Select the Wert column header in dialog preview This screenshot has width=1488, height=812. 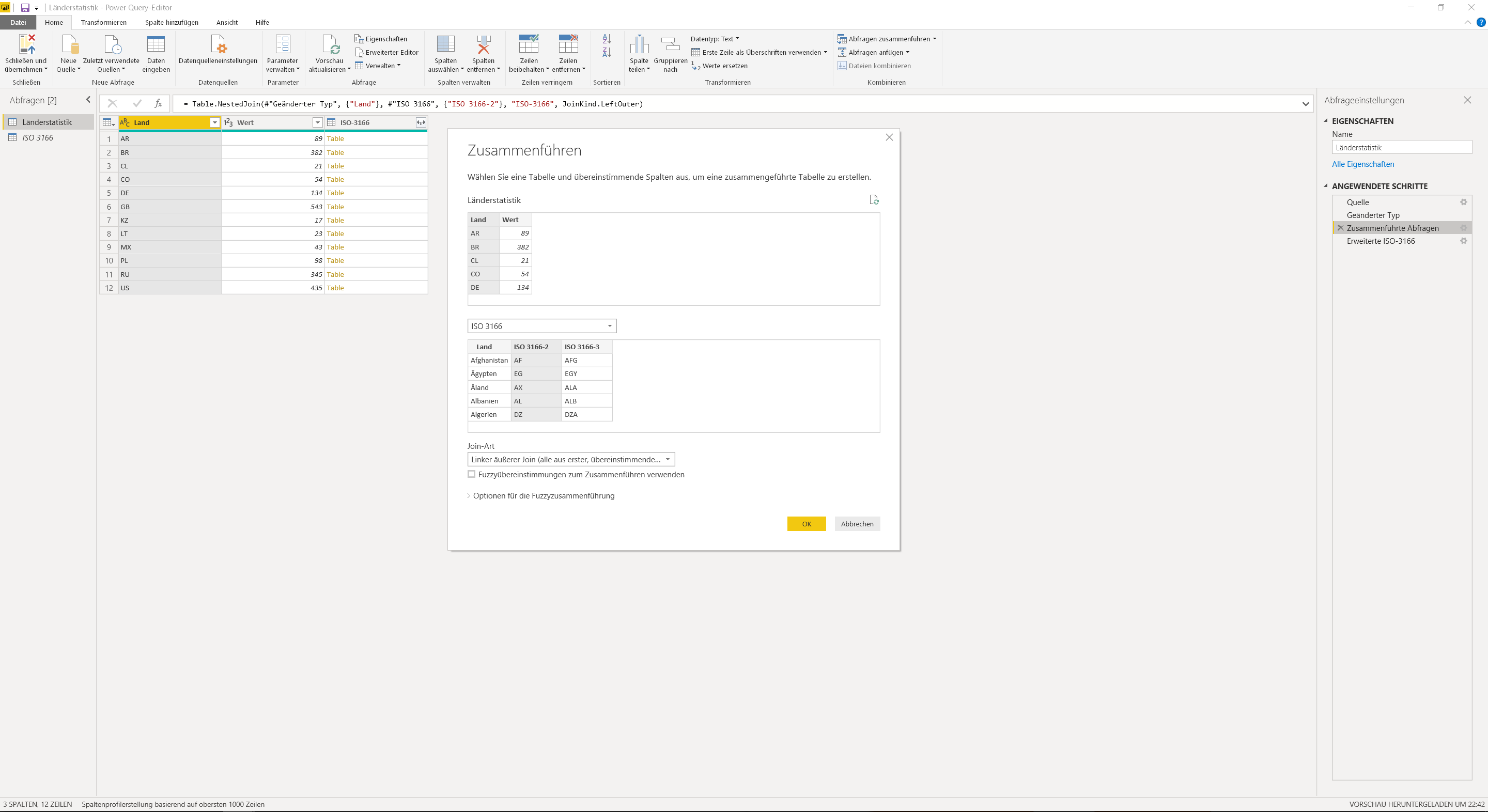pyautogui.click(x=515, y=220)
